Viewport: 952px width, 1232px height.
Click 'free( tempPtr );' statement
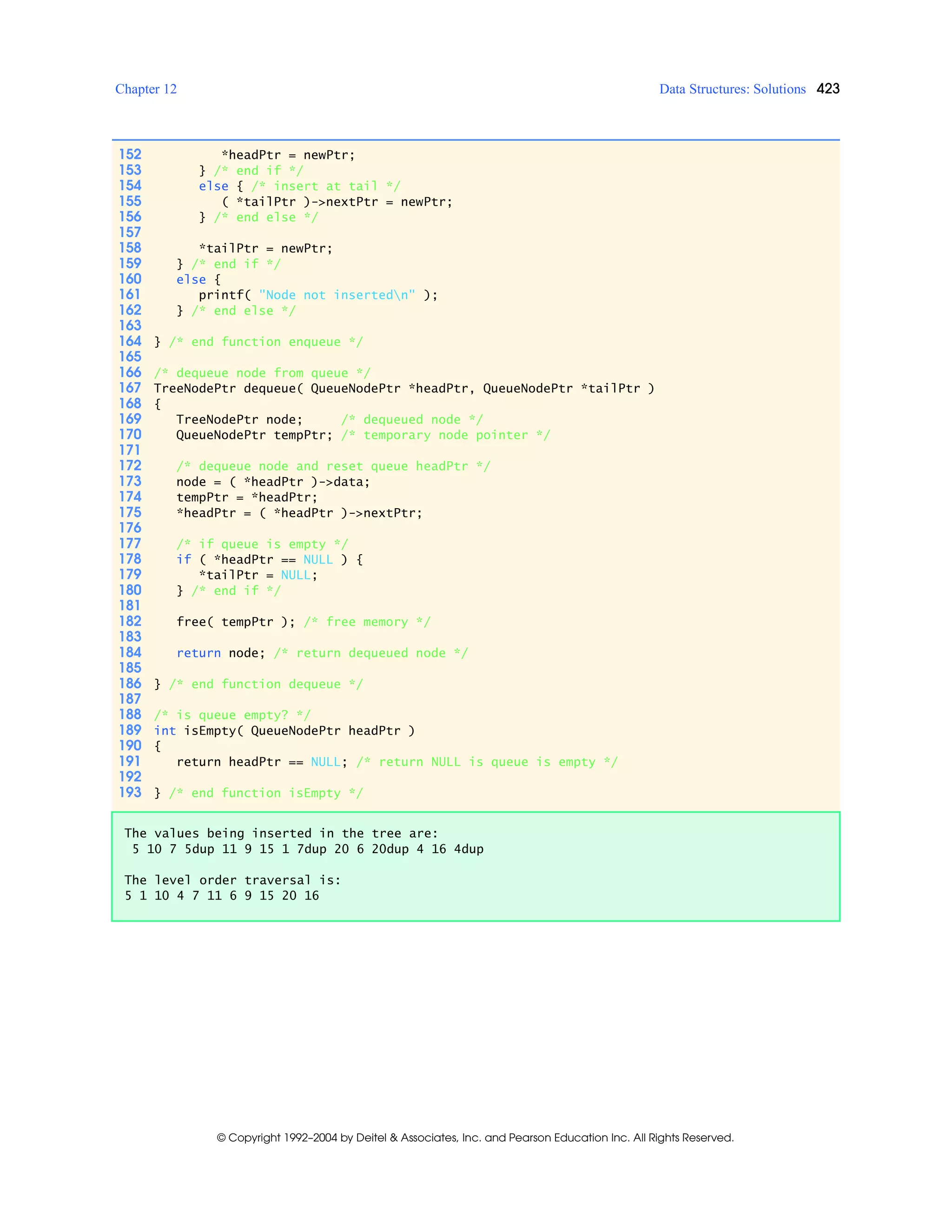click(236, 622)
